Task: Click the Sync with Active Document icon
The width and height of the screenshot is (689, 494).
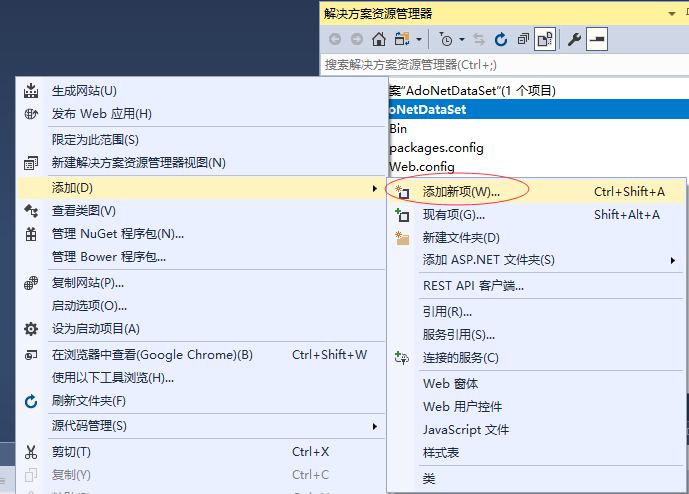Action: pyautogui.click(x=479, y=40)
